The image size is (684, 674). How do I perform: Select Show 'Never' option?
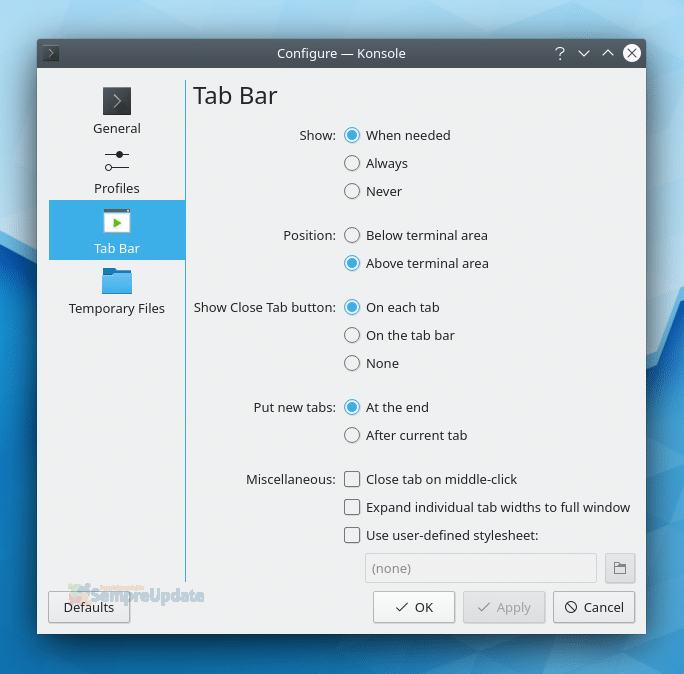click(373, 191)
